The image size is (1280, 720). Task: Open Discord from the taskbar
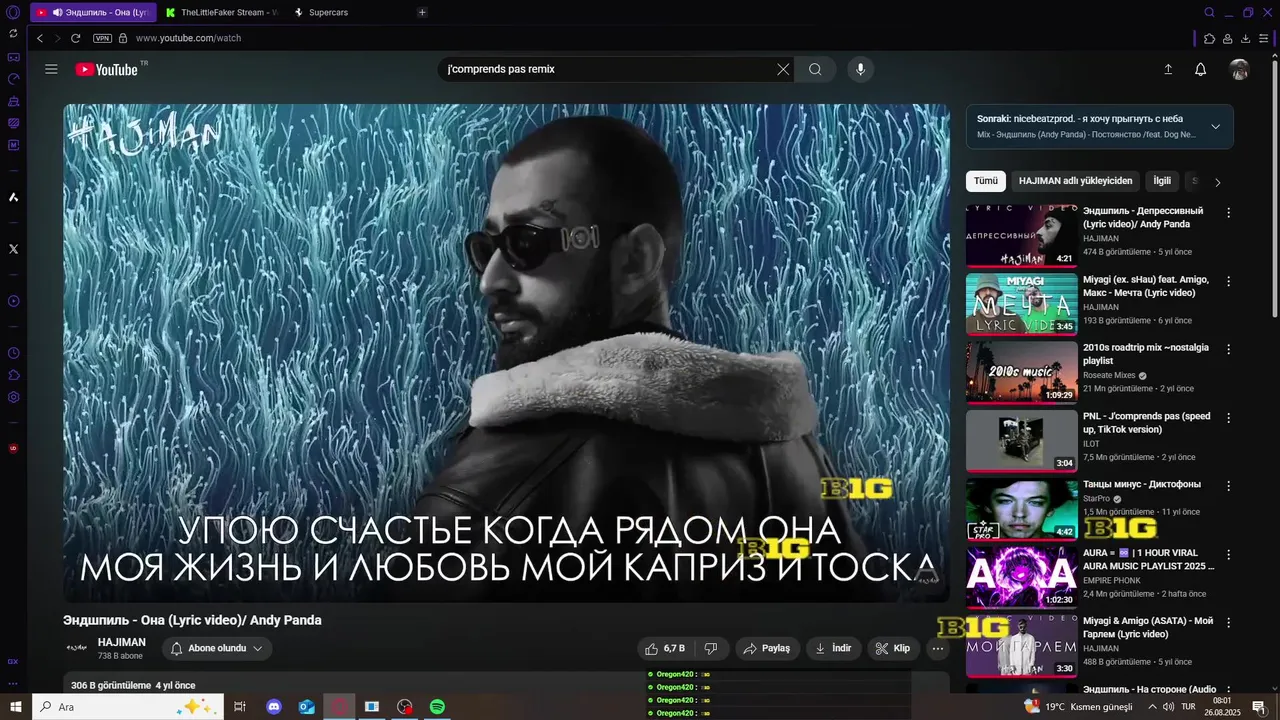tap(274, 706)
